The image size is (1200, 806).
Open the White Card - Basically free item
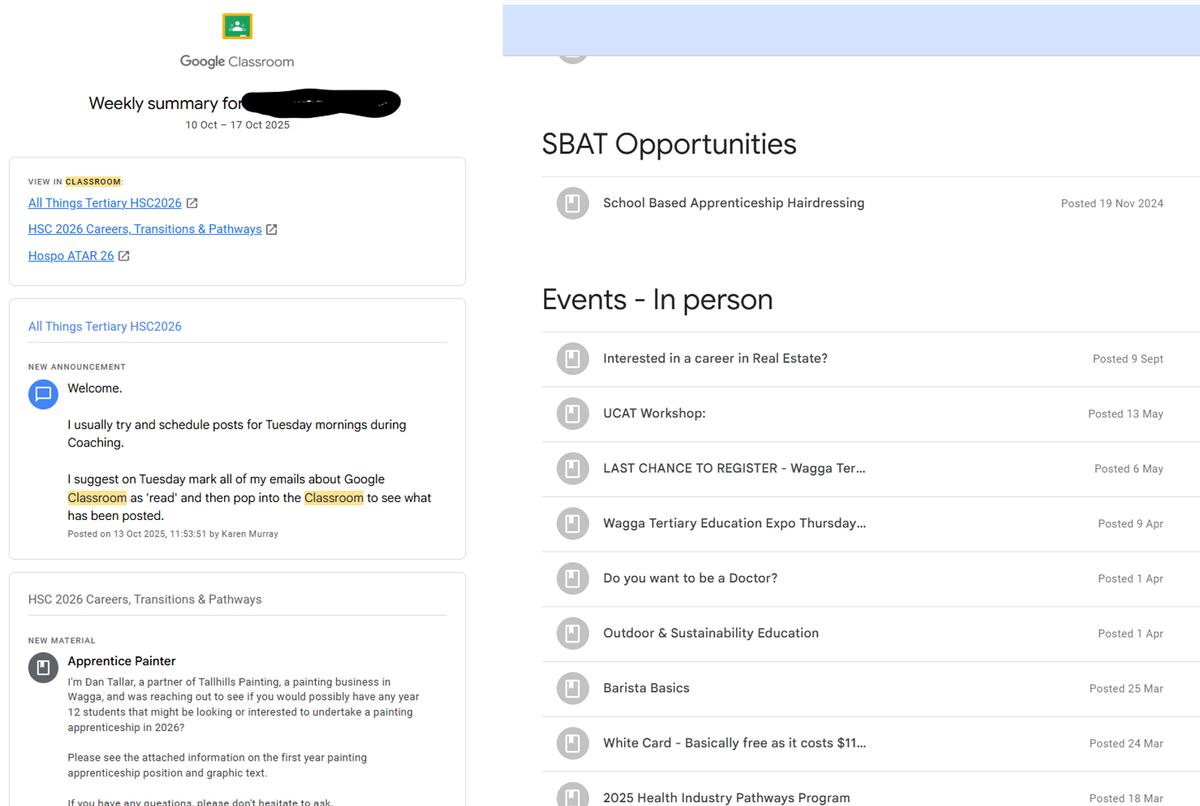click(x=734, y=743)
